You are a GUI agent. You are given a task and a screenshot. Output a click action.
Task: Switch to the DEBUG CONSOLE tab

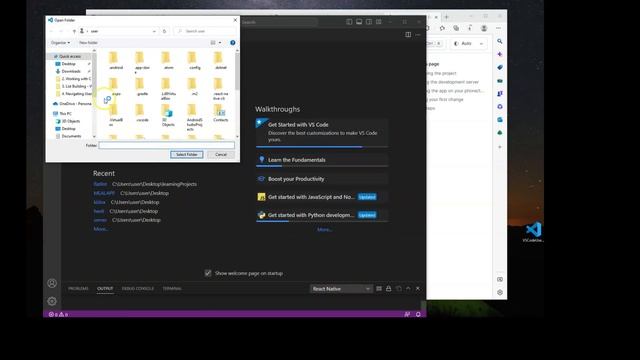(138, 289)
